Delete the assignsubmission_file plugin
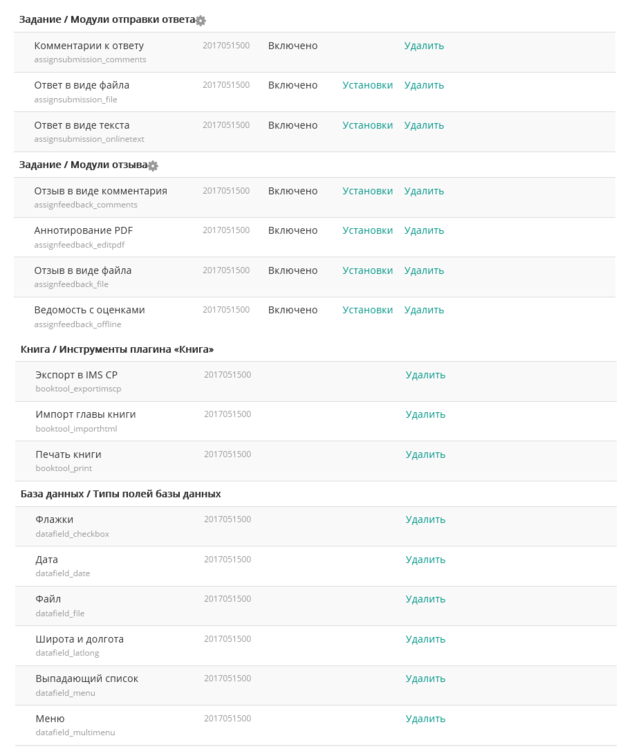The height and width of the screenshot is (747, 632). coord(424,86)
